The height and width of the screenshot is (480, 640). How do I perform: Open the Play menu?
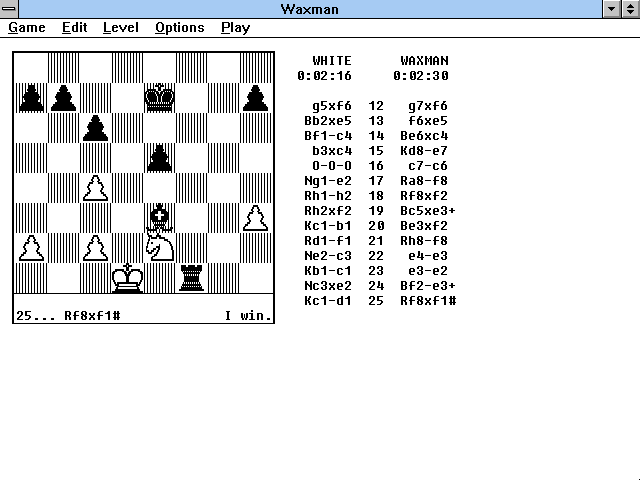click(236, 28)
